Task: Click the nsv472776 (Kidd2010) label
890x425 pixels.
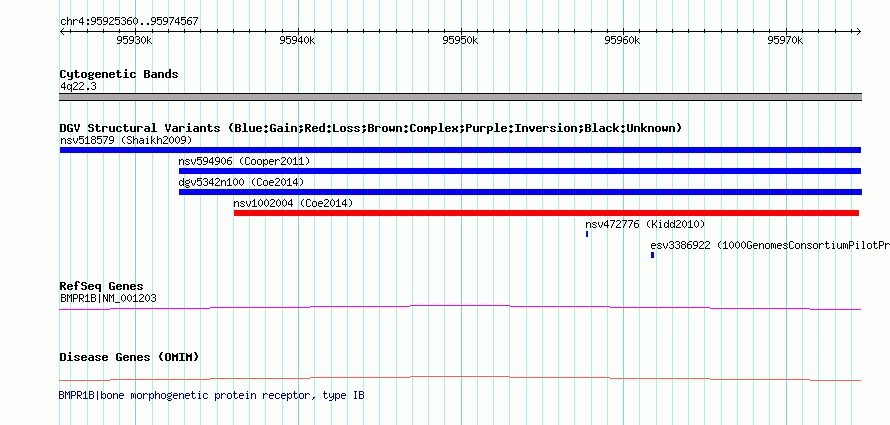Action: point(645,224)
